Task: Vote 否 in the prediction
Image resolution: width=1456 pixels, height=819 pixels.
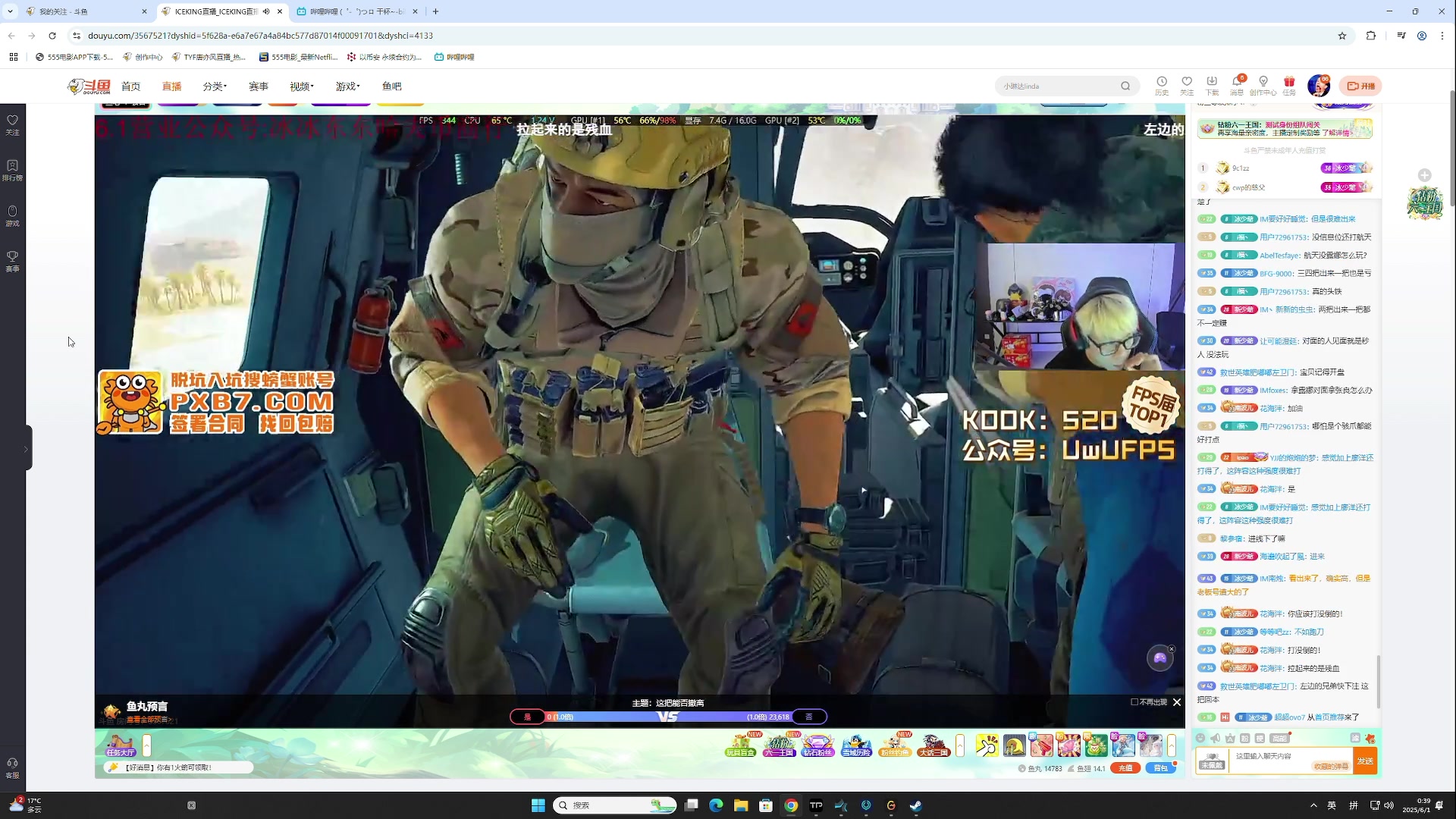Action: 809,717
